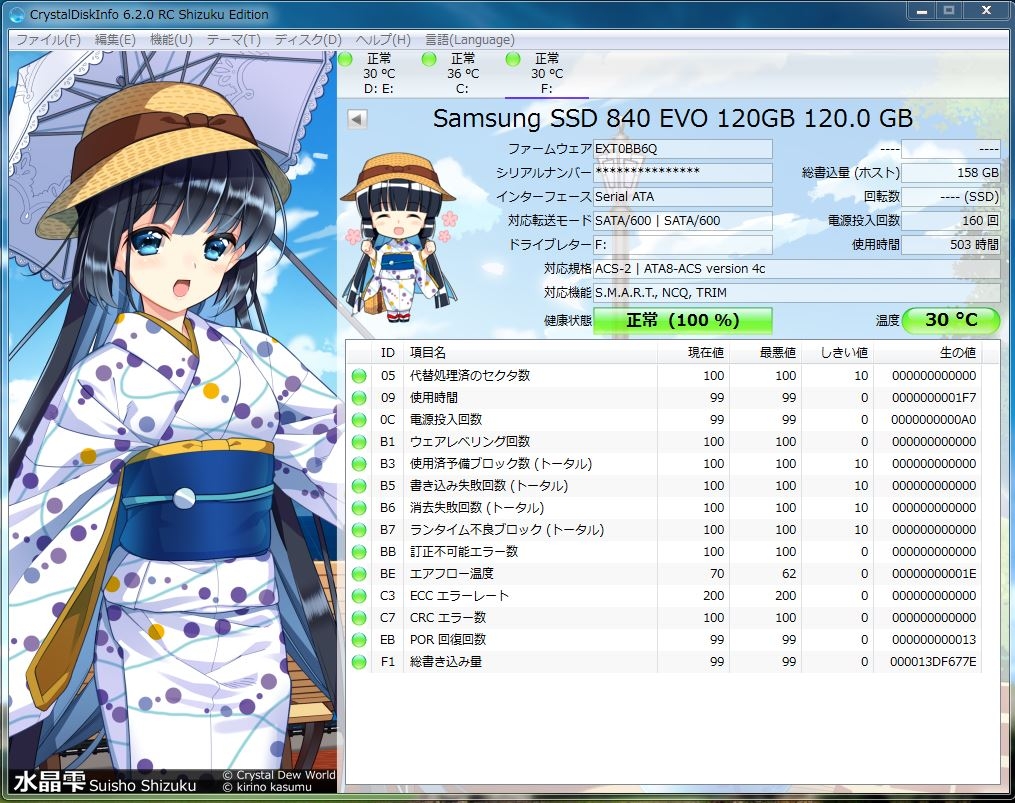This screenshot has width=1015, height=803.
Task: Click the status circle of row 05
Action: pyautogui.click(x=359, y=376)
